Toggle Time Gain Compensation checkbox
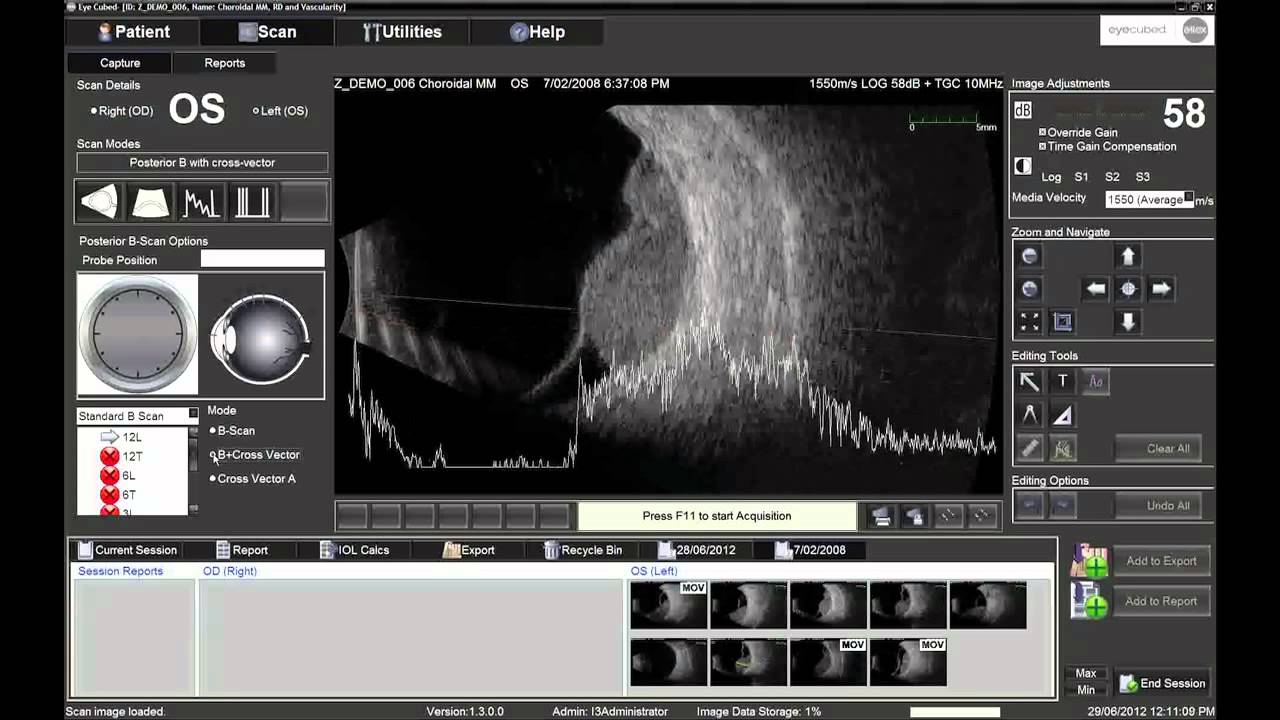This screenshot has height=720, width=1280. click(1042, 146)
